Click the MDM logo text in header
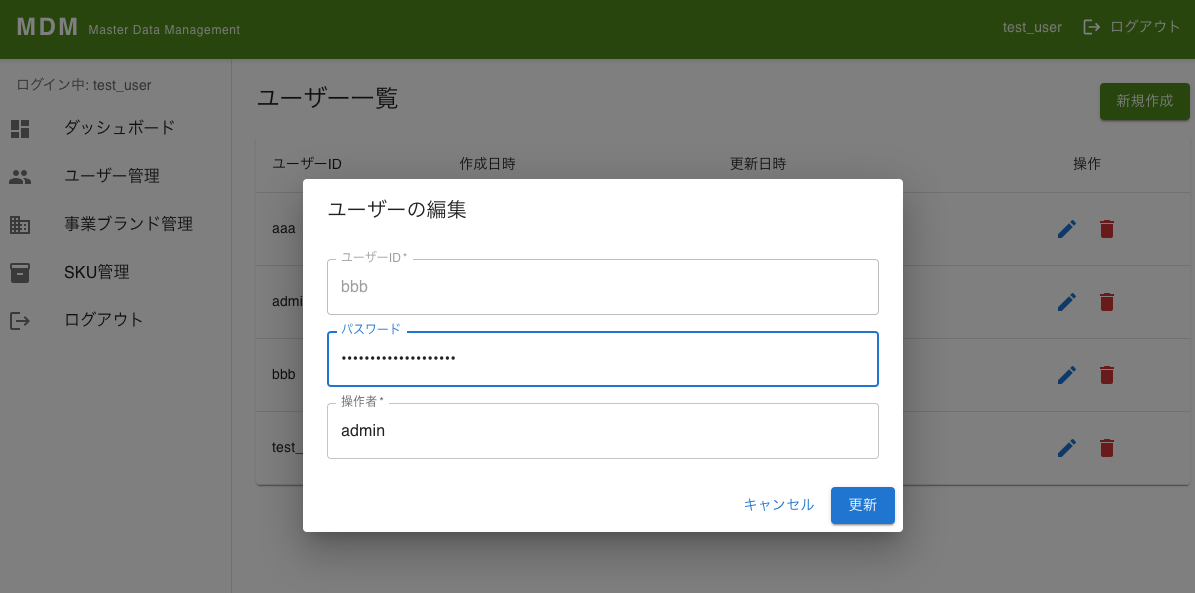 [48, 27]
